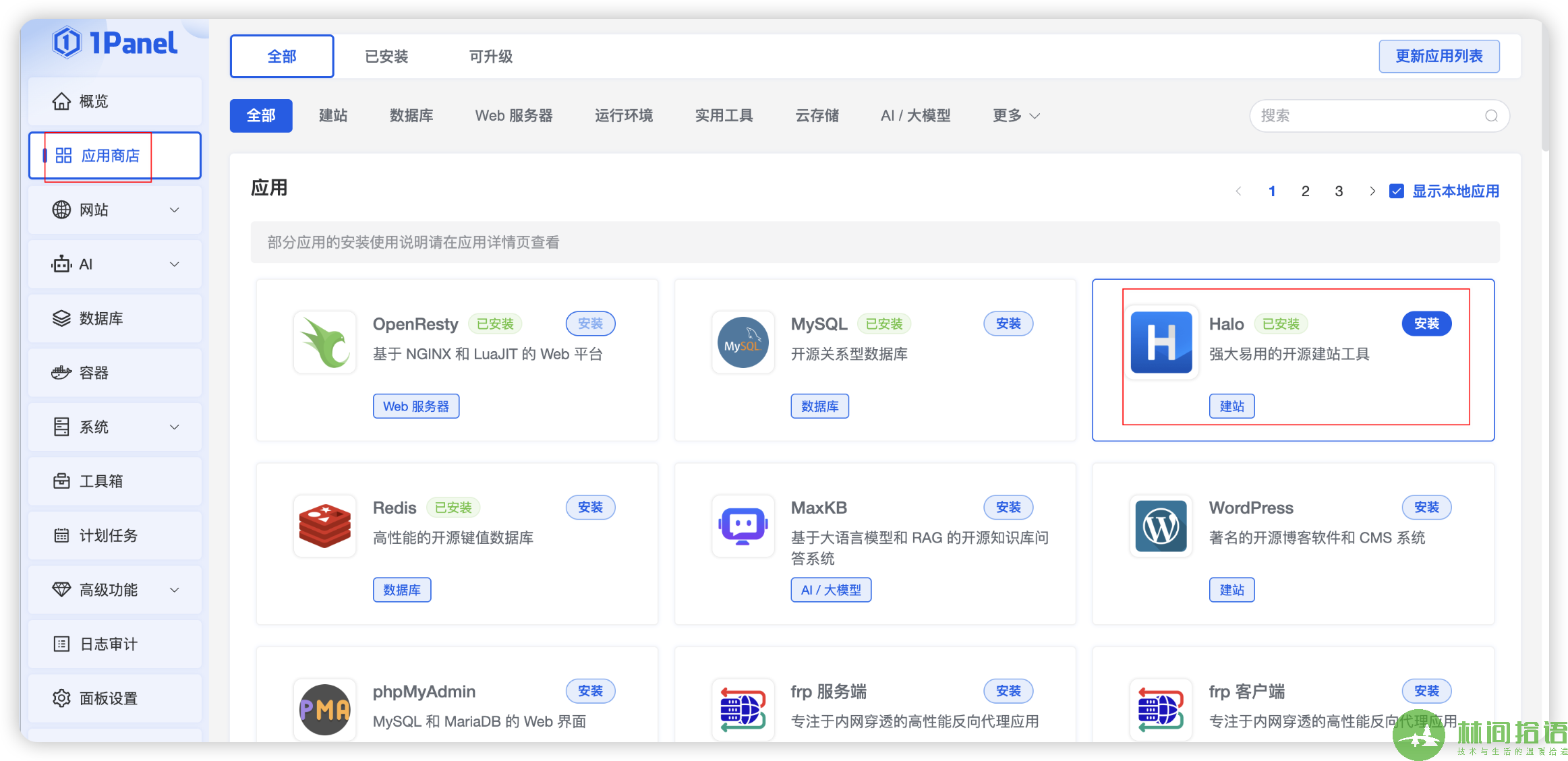Expand the 系统 sidebar submenu chevron
The height and width of the screenshot is (761, 1568).
click(x=175, y=427)
